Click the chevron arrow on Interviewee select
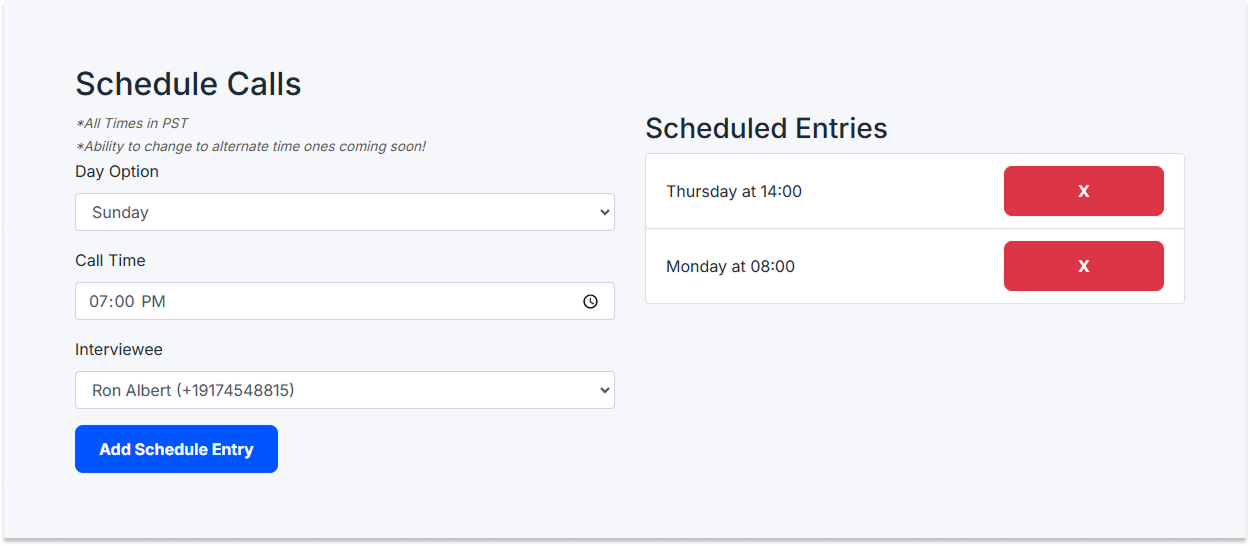 pos(603,390)
